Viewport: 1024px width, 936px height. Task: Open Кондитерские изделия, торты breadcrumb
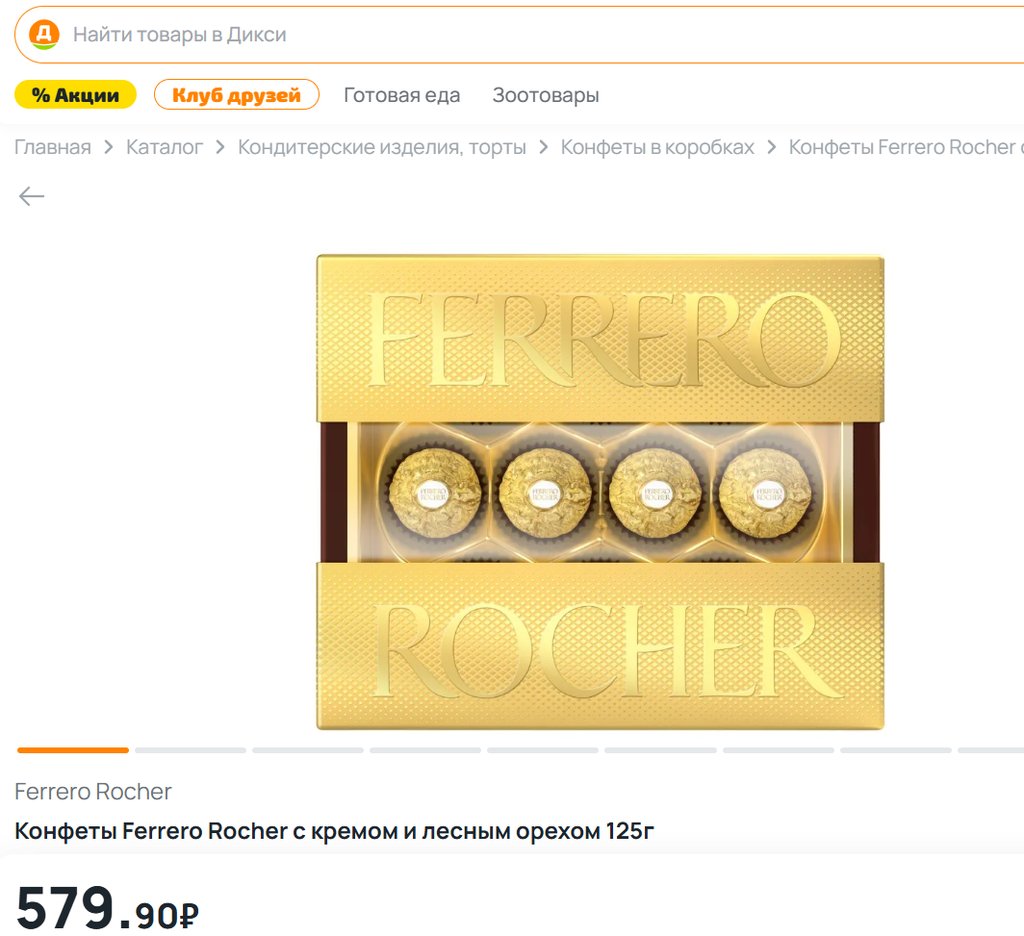click(x=382, y=147)
